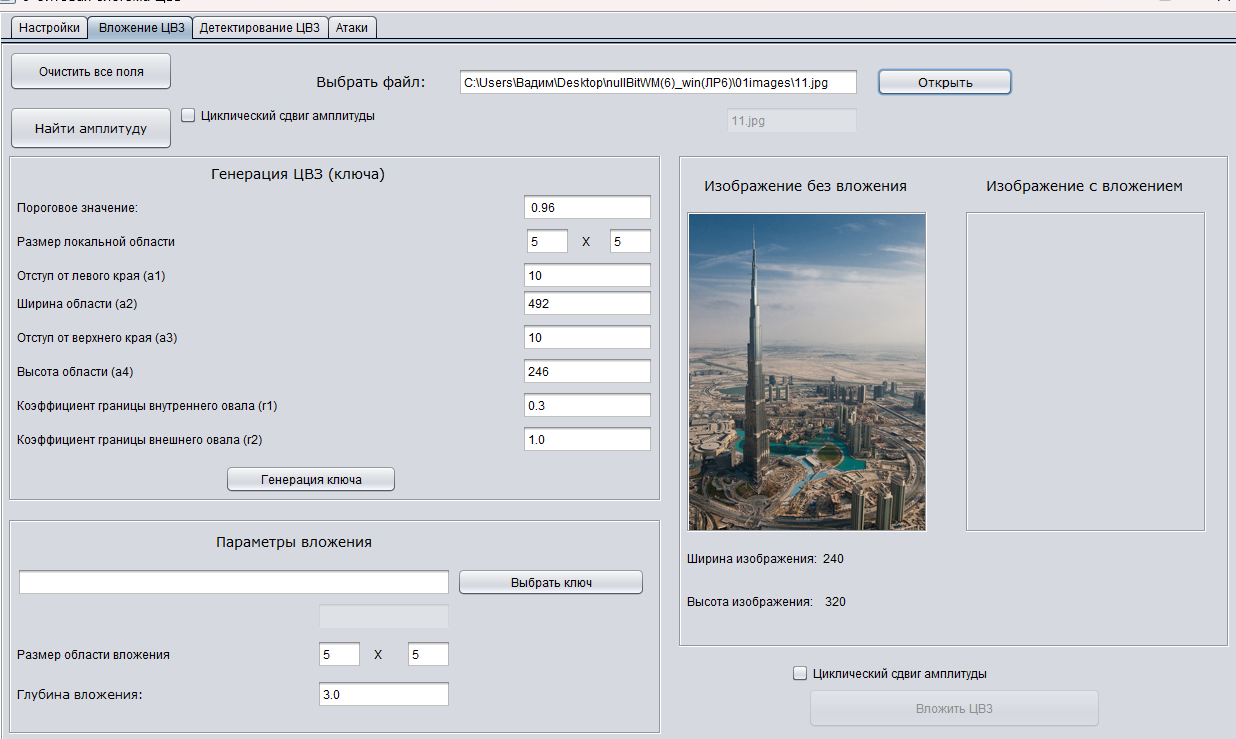Click the key path input field

pyautogui.click(x=234, y=582)
